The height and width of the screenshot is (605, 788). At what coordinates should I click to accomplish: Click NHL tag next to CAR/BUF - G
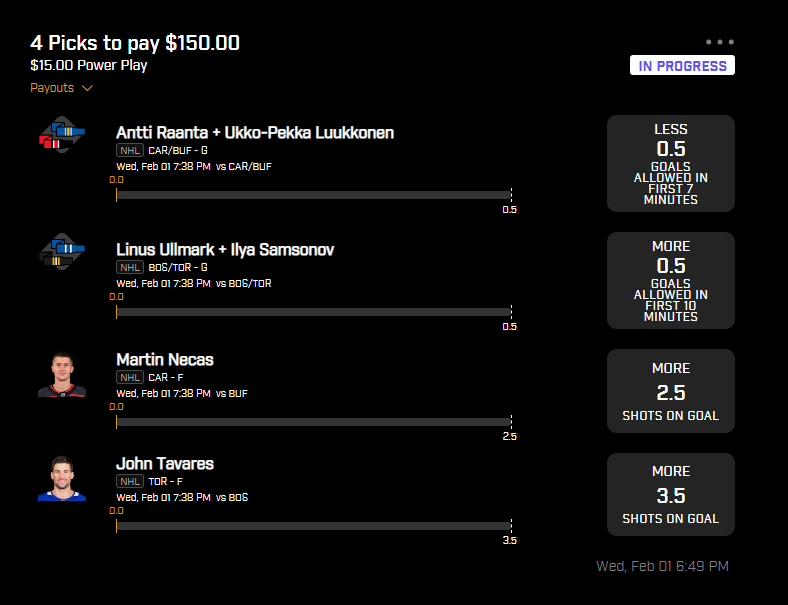tap(130, 150)
